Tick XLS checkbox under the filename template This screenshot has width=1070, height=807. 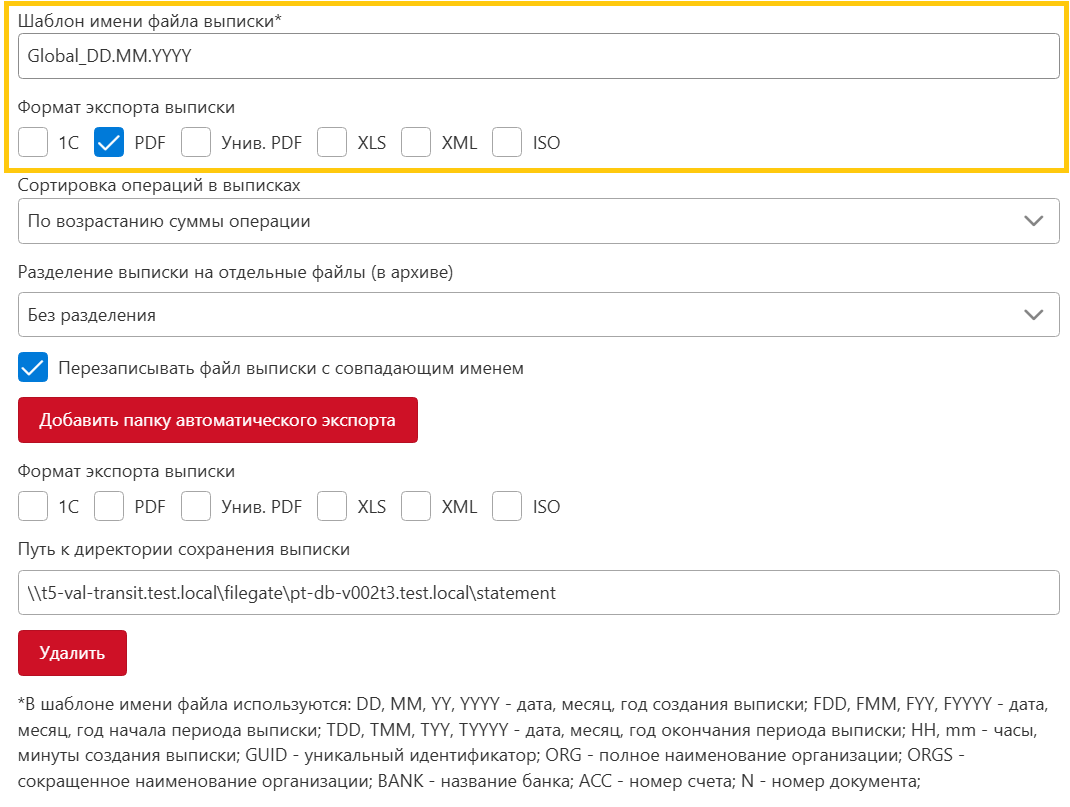(332, 142)
